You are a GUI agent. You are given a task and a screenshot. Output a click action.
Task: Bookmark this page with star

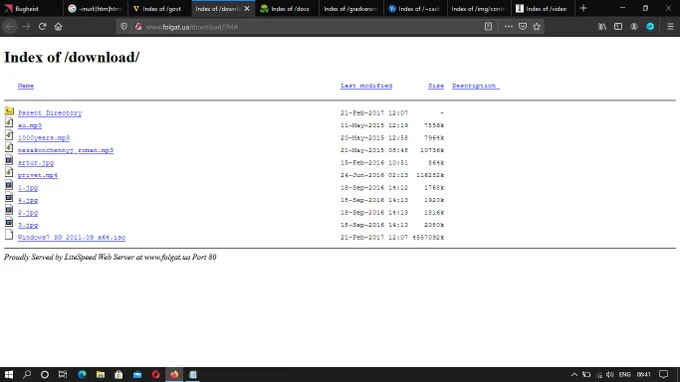537,26
